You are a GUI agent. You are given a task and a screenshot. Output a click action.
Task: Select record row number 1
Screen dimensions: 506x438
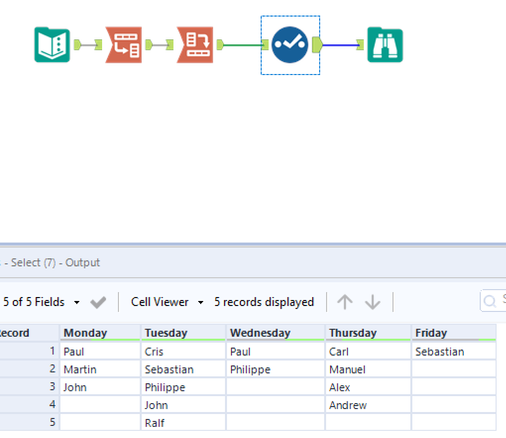pos(29,351)
